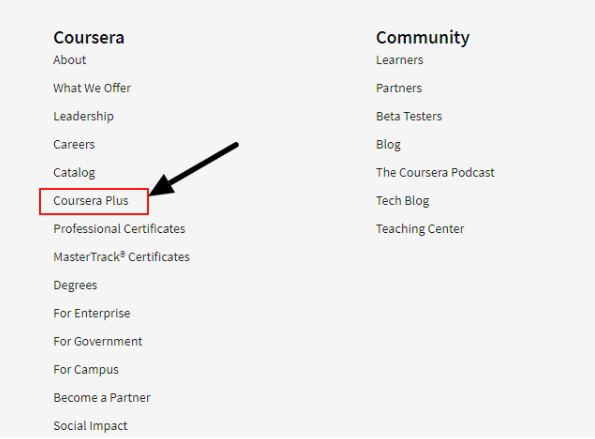Select MasterTrack Certificates link
This screenshot has height=439, width=595.
[121, 257]
